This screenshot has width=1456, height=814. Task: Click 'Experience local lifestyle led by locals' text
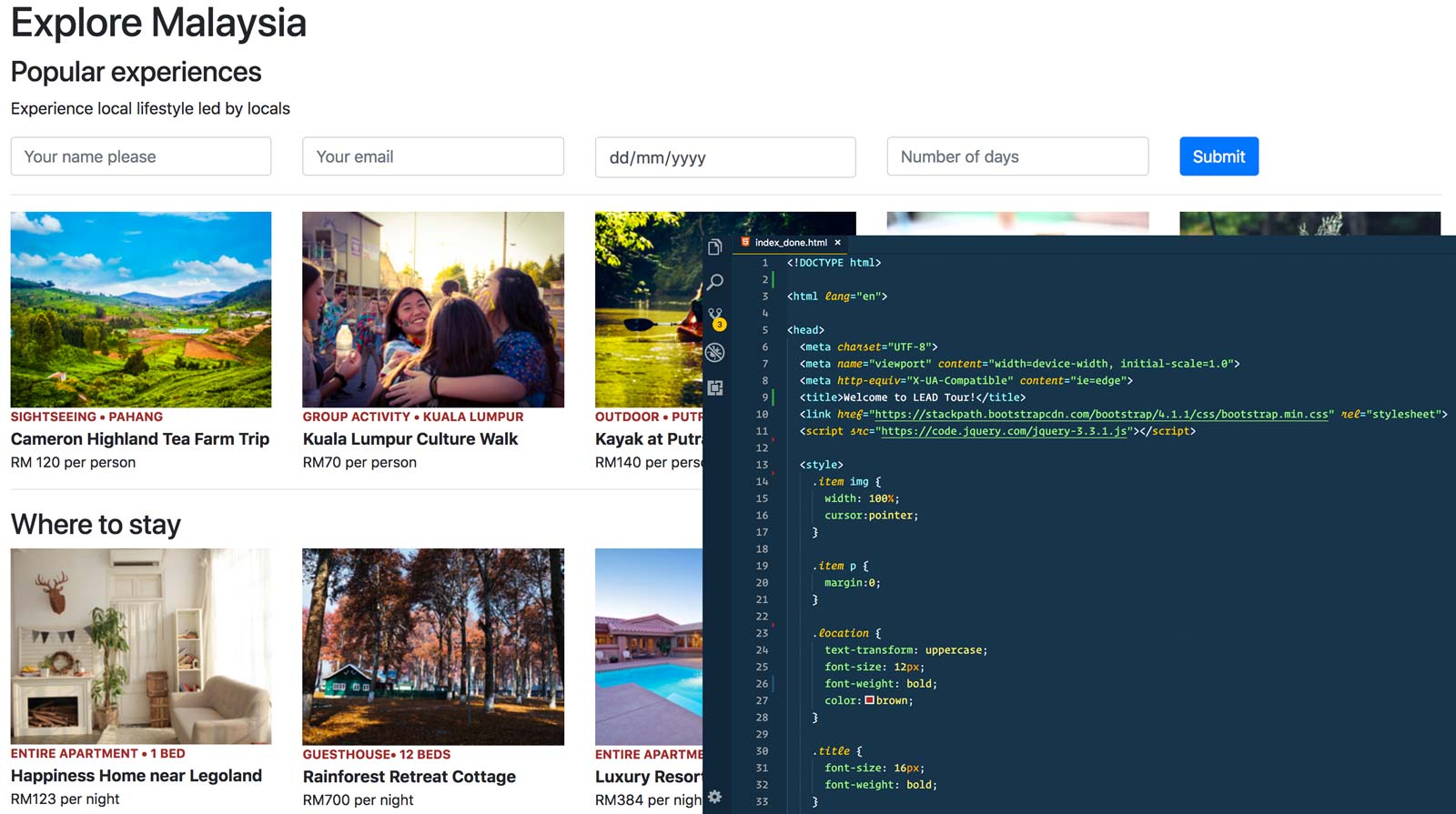pos(150,108)
